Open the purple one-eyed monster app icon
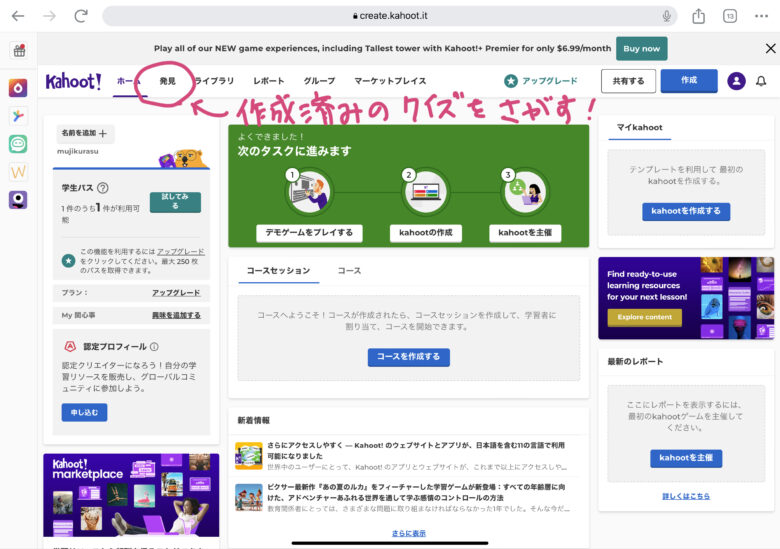This screenshot has width=780, height=549. [18, 200]
